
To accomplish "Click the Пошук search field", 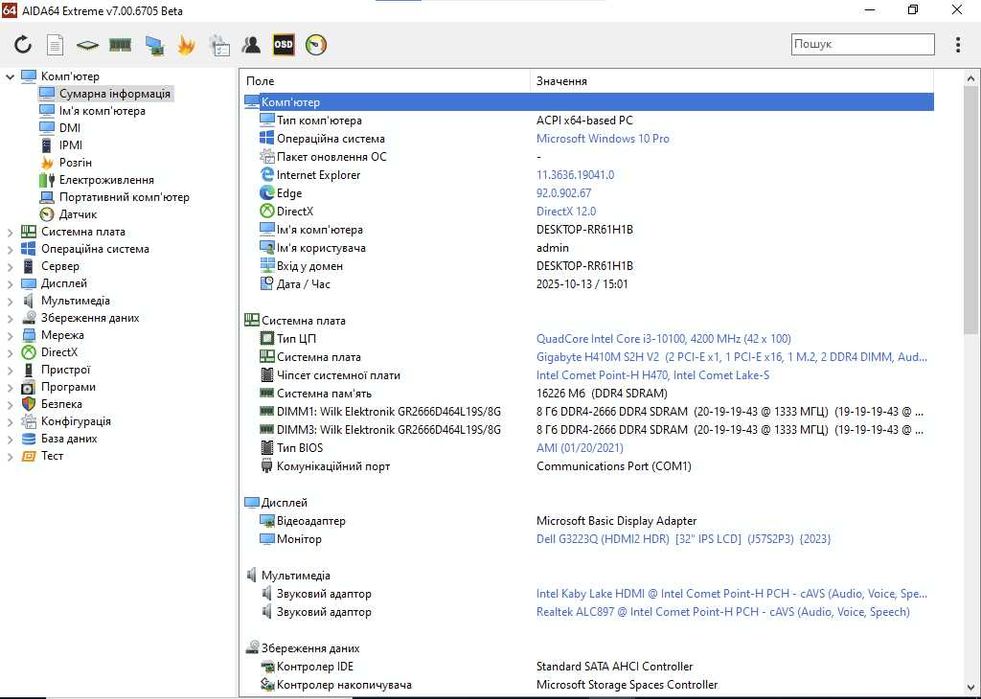I will coord(863,44).
